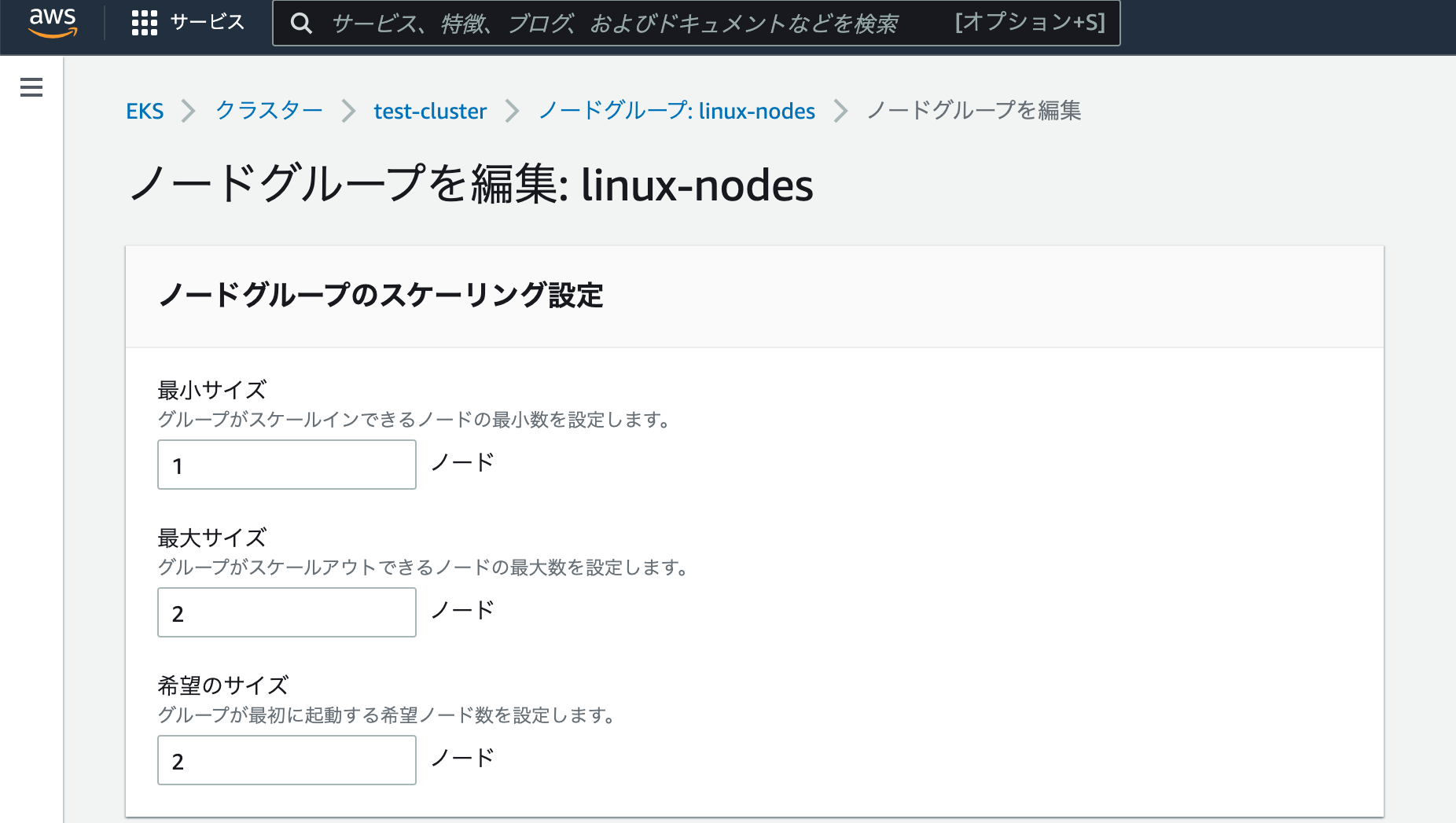Click the chevron between EKS and クラスター
Image resolution: width=1456 pixels, height=823 pixels.
point(189,111)
